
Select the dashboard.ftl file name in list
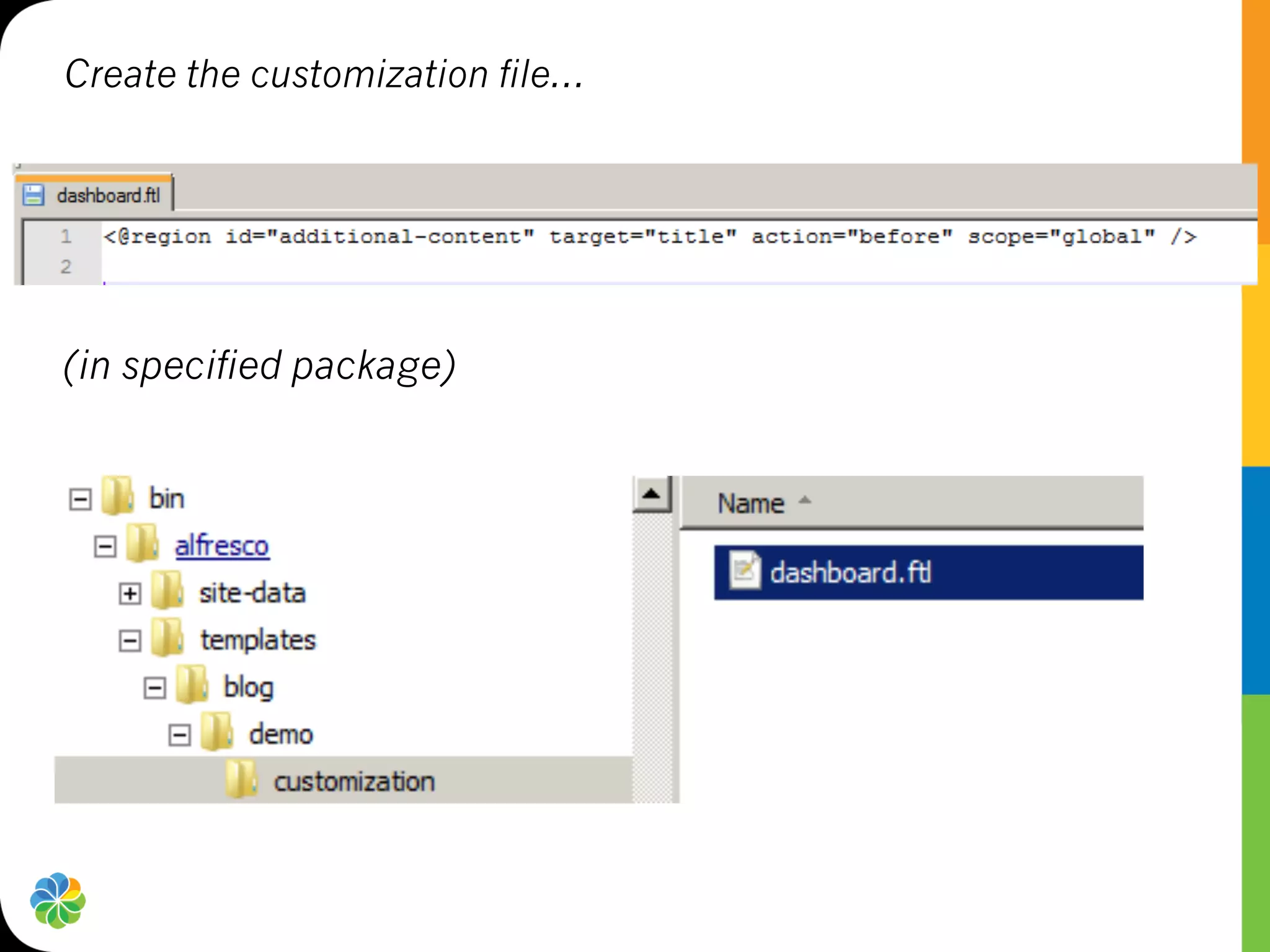pos(851,573)
